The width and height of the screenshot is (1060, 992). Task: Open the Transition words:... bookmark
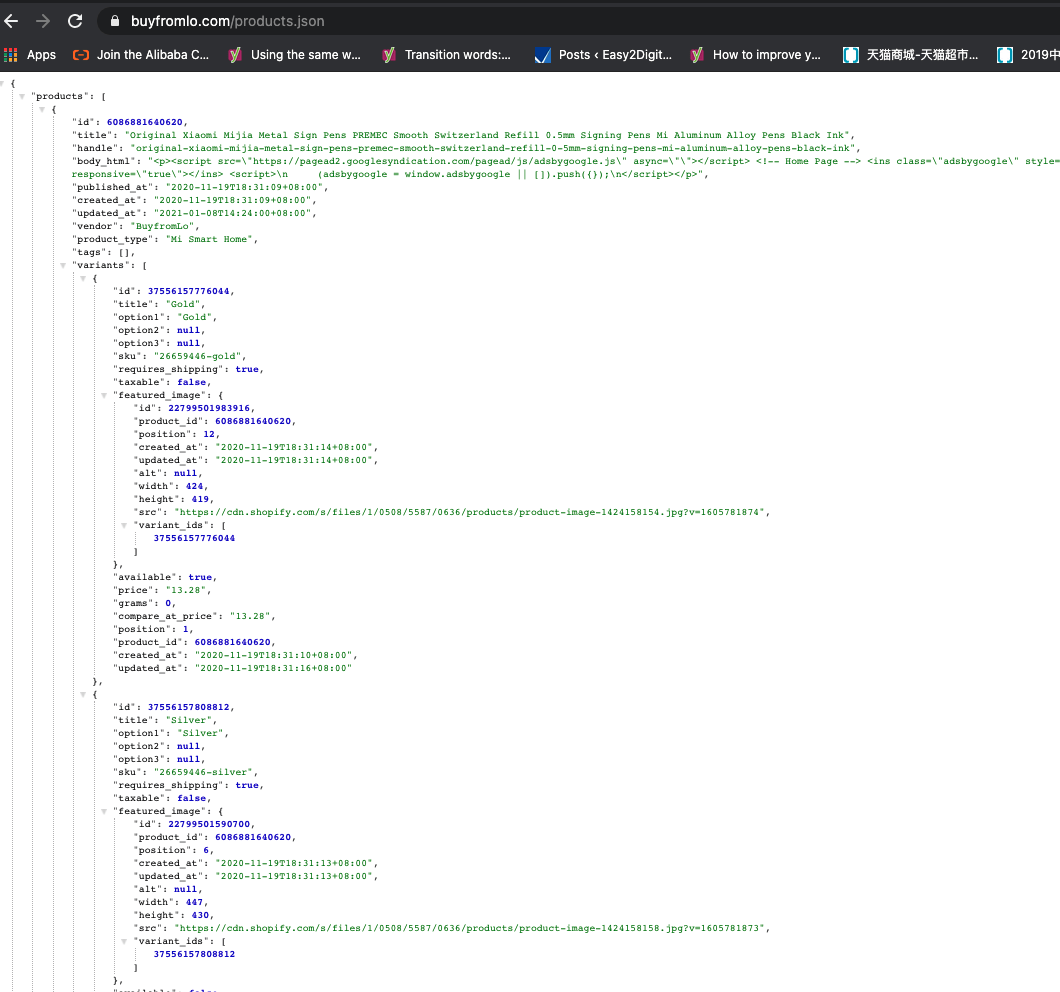446,55
